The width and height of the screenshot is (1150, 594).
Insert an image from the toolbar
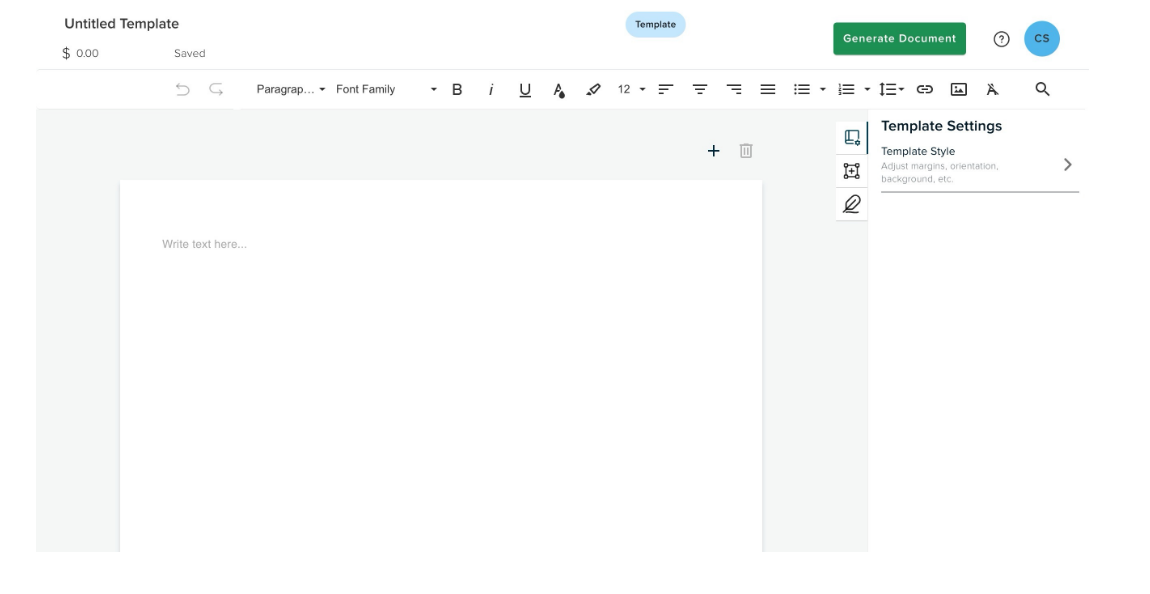[x=958, y=90]
